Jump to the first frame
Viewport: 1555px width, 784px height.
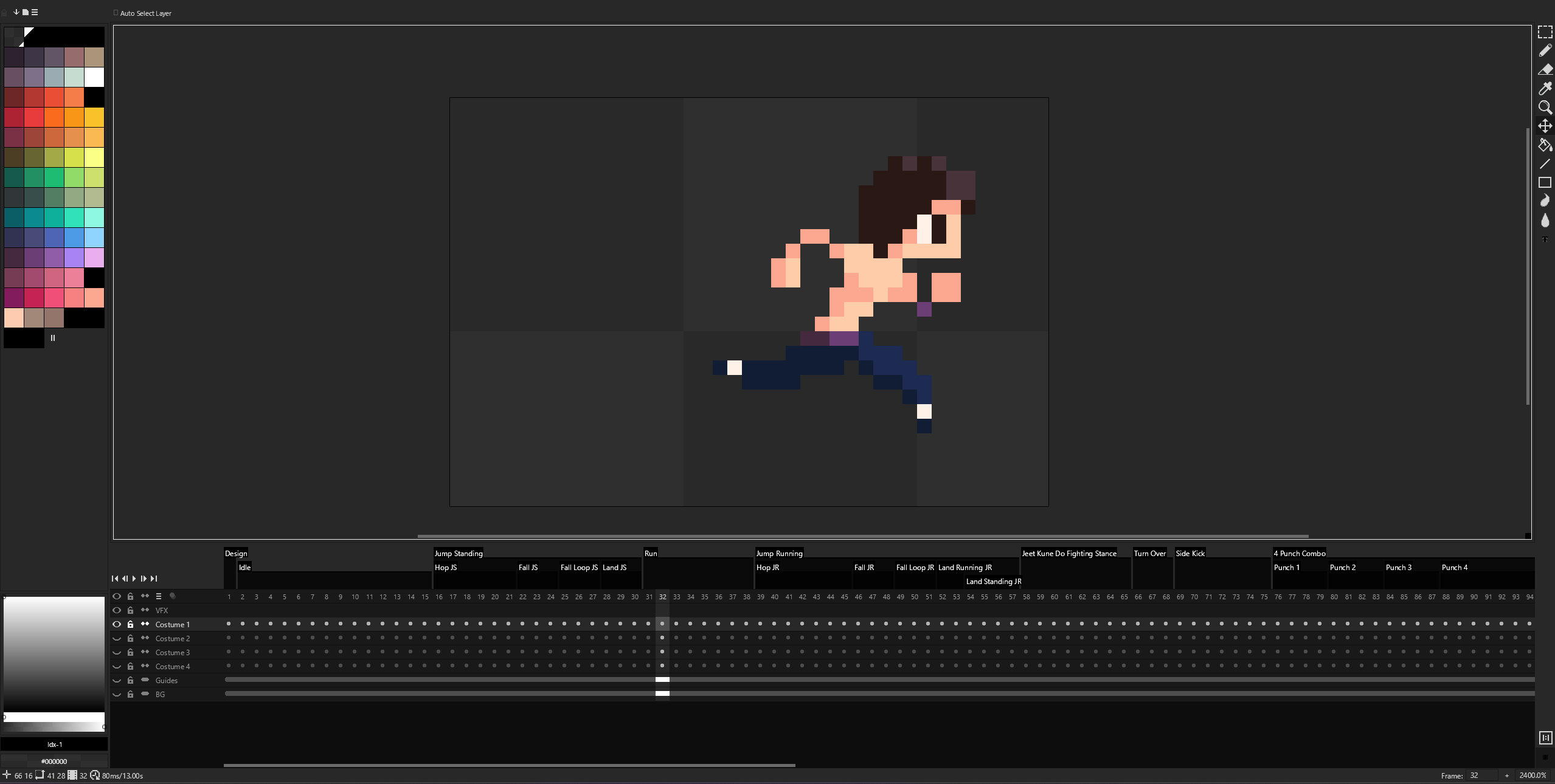115,579
